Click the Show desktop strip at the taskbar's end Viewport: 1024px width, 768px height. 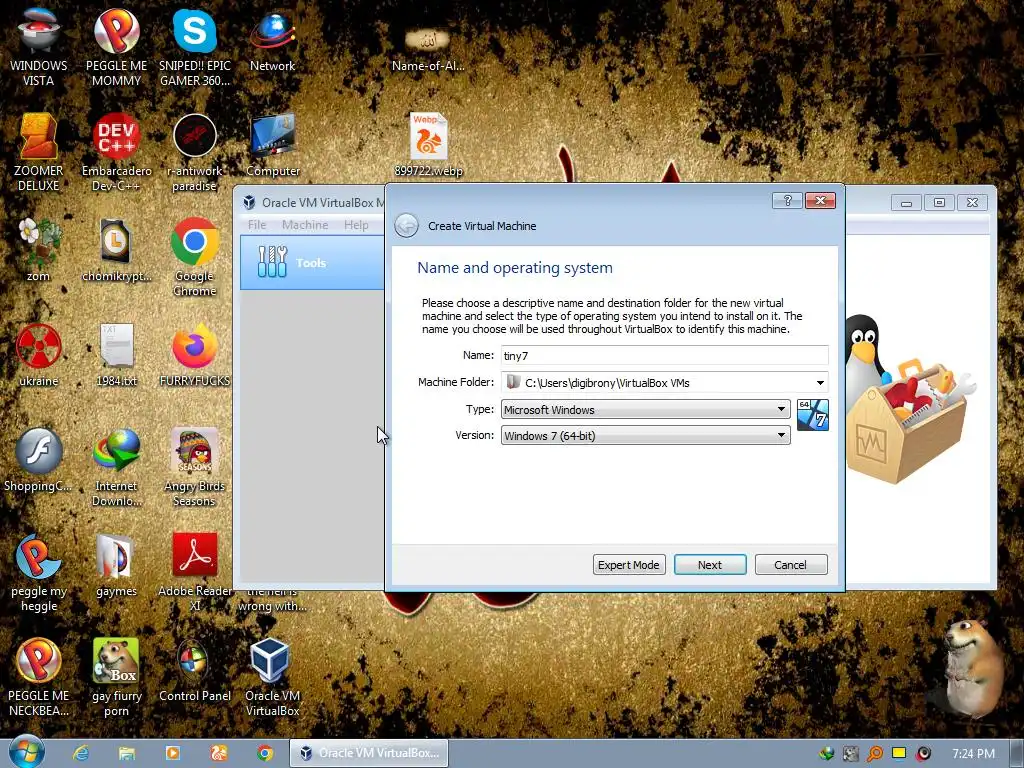1017,754
